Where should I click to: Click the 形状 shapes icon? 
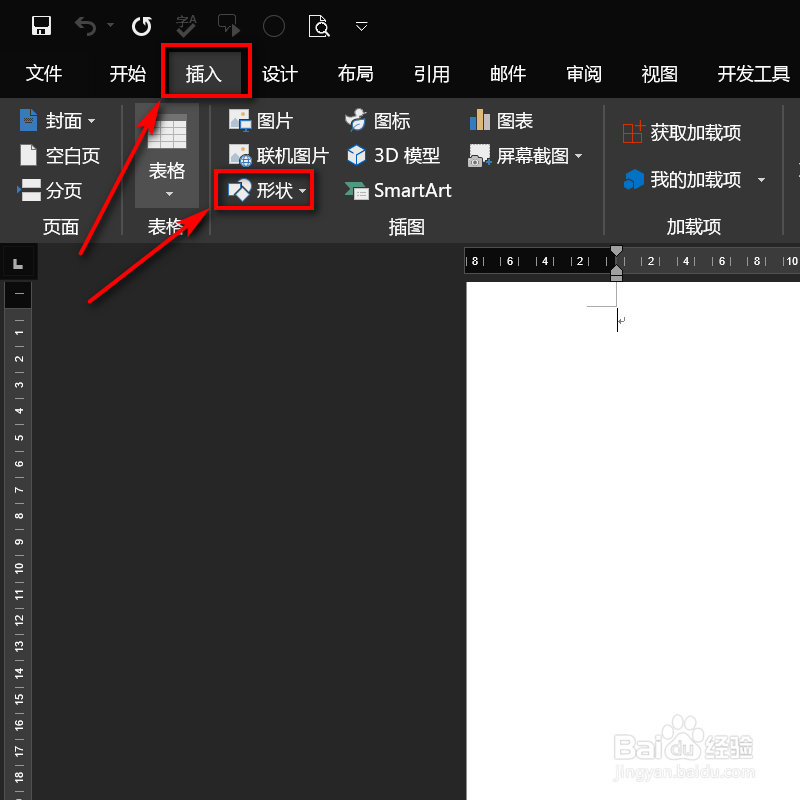click(x=239, y=190)
